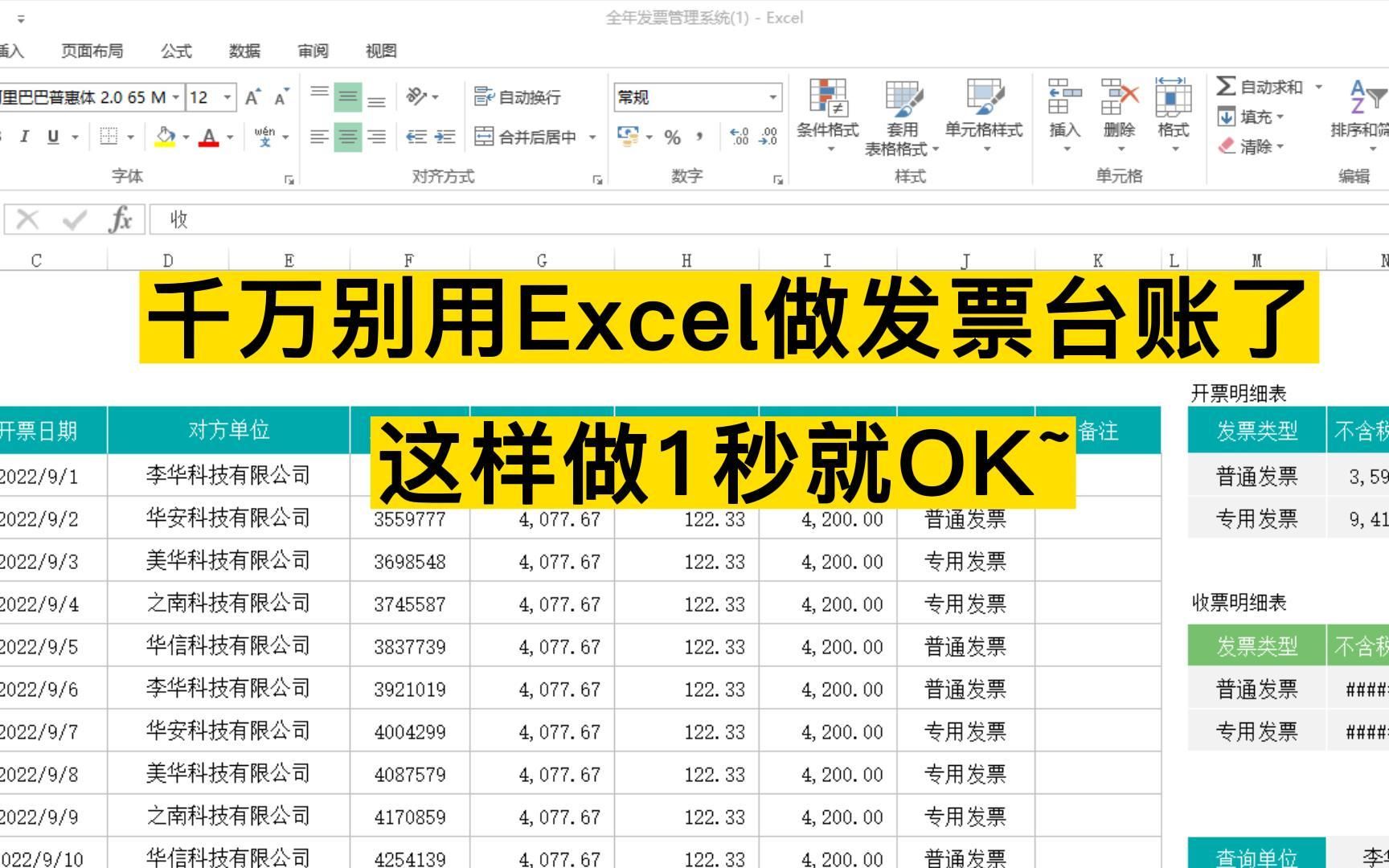This screenshot has height=868, width=1389.
Task: Align text left
Action: (319, 137)
